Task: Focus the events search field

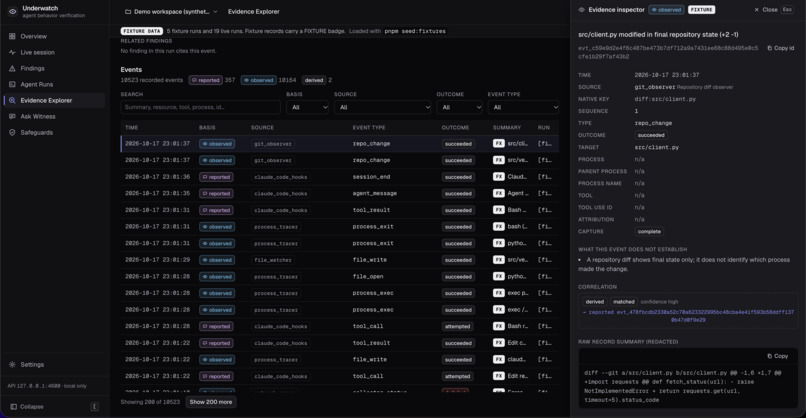Action: point(200,107)
